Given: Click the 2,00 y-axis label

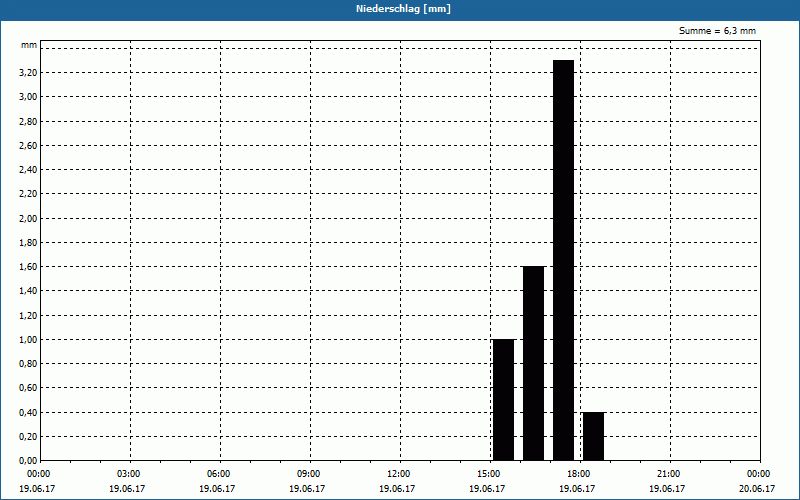Looking at the screenshot, I should [28, 218].
